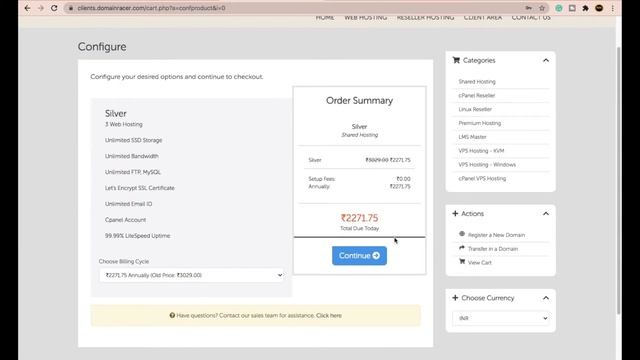The width and height of the screenshot is (640, 360).
Task: Click the 'Unlimited SSD Storage' feature text
Action: coord(133,140)
